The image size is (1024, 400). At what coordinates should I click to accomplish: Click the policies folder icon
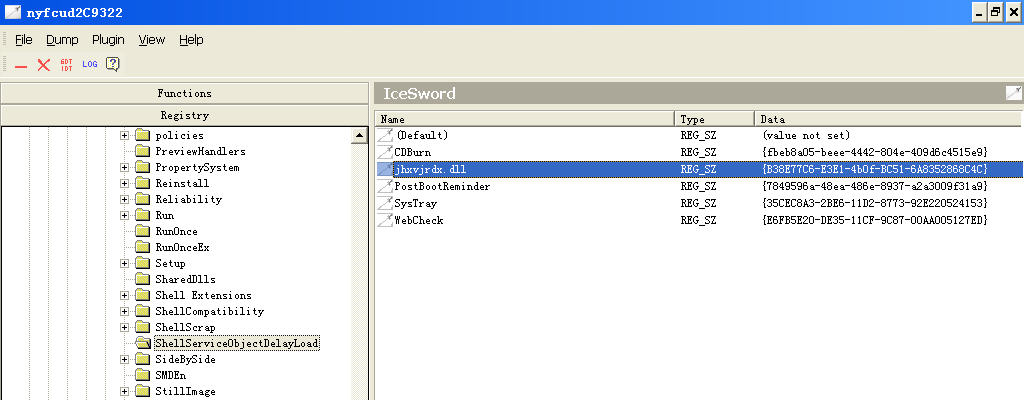coord(142,135)
